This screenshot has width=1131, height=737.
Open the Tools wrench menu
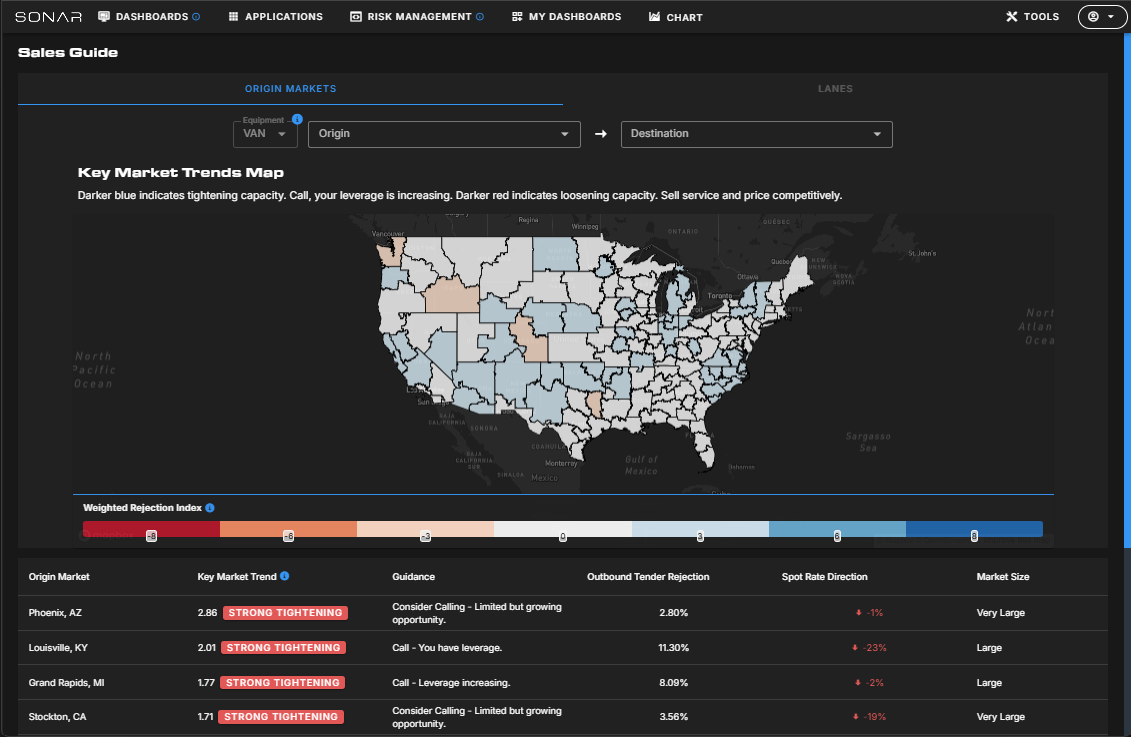point(1032,17)
